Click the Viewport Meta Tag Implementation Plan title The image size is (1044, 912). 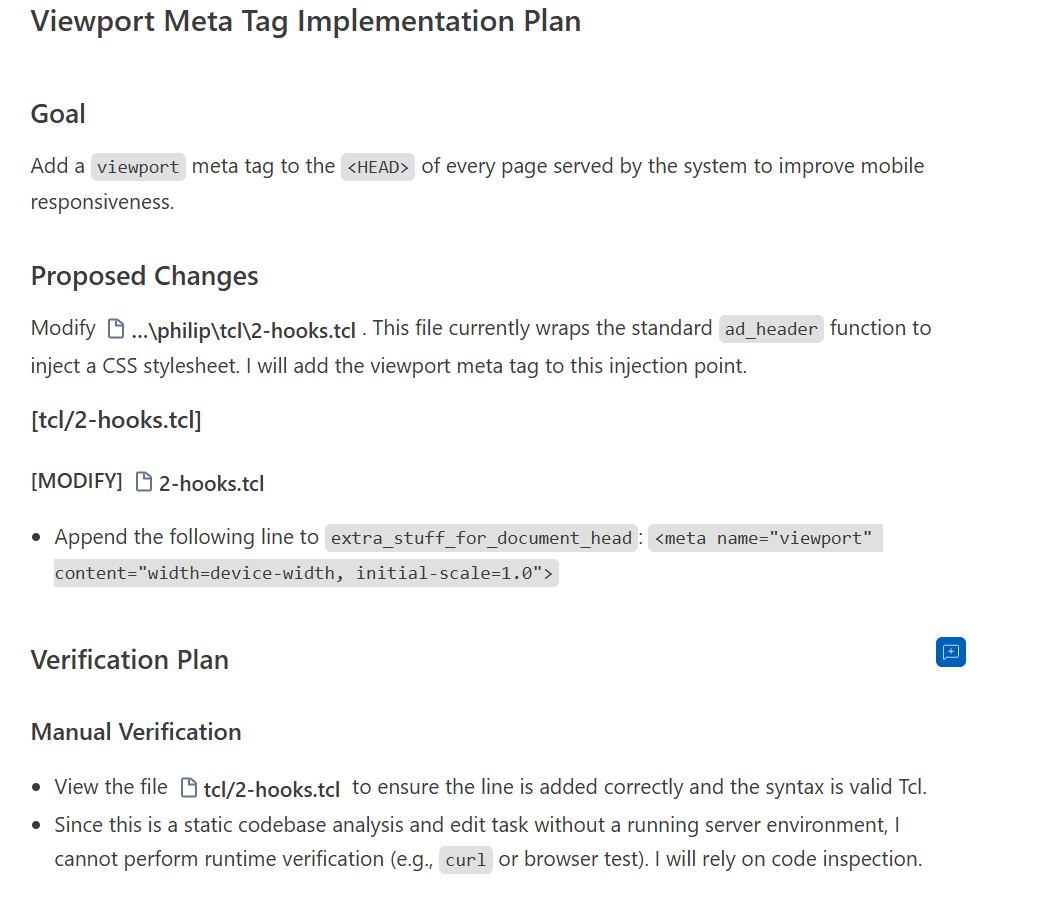pyautogui.click(x=305, y=21)
